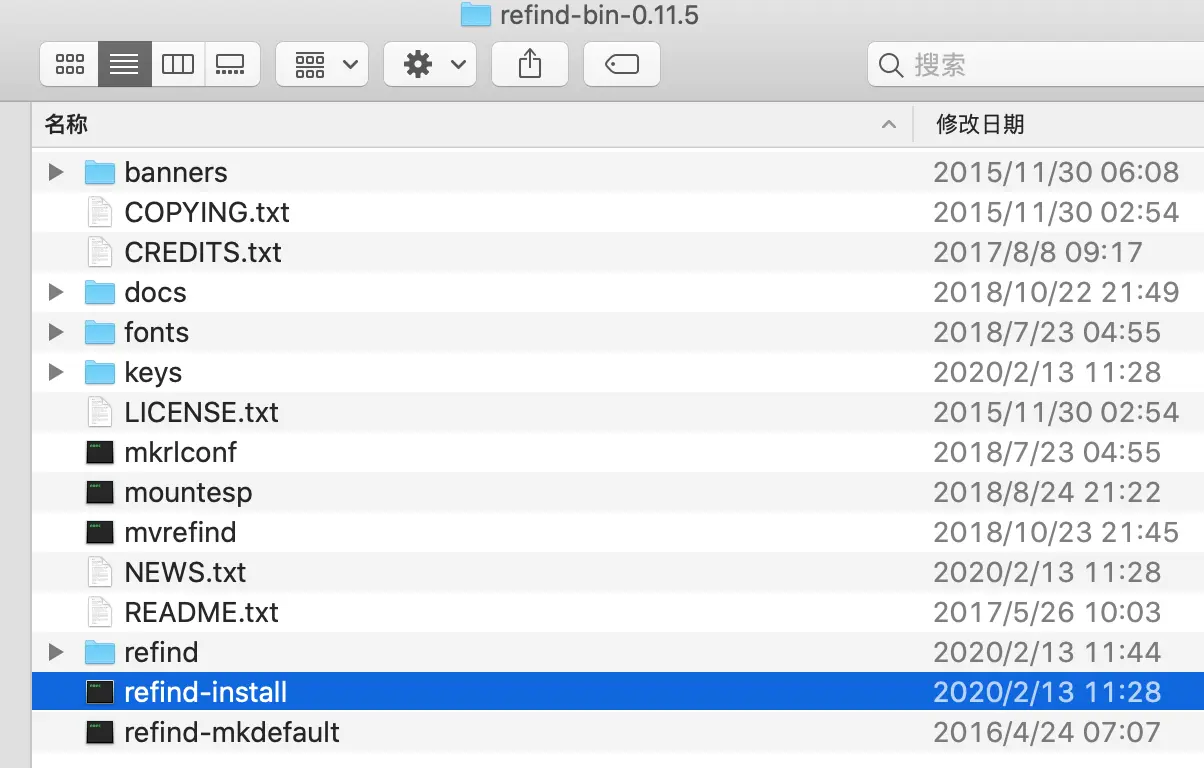
Task: Click the 搜索 search field
Action: tap(1036, 65)
